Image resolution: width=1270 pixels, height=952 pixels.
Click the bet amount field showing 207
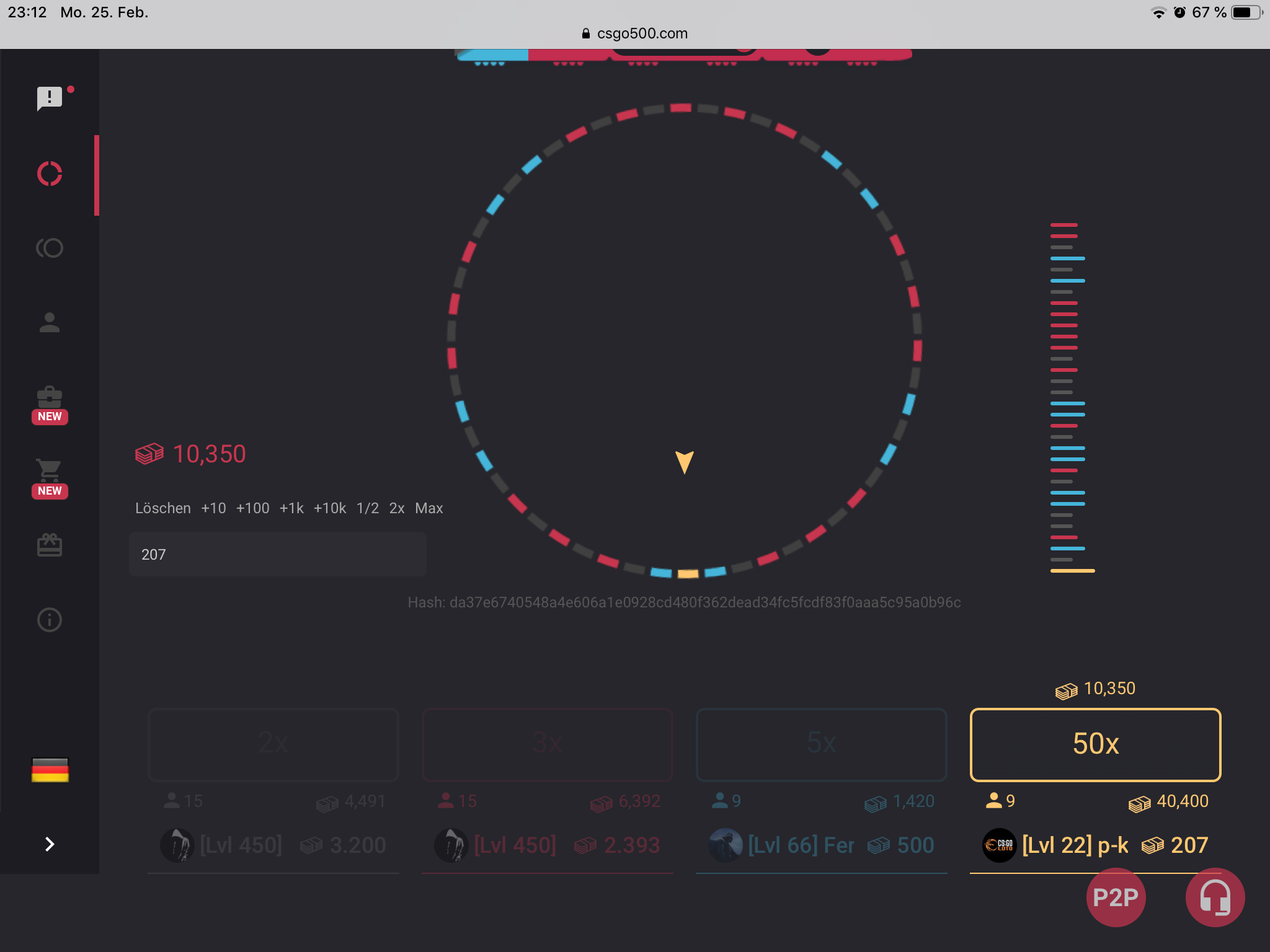pos(277,554)
